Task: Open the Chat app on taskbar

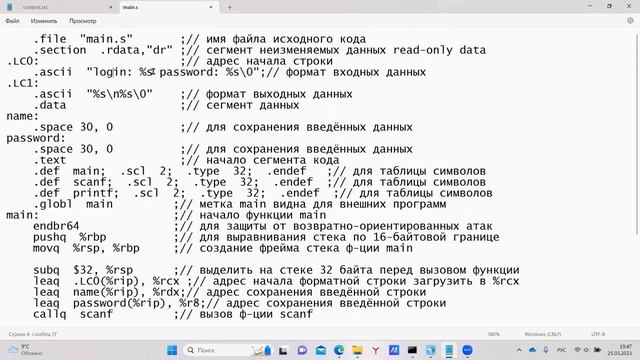Action: (302, 350)
